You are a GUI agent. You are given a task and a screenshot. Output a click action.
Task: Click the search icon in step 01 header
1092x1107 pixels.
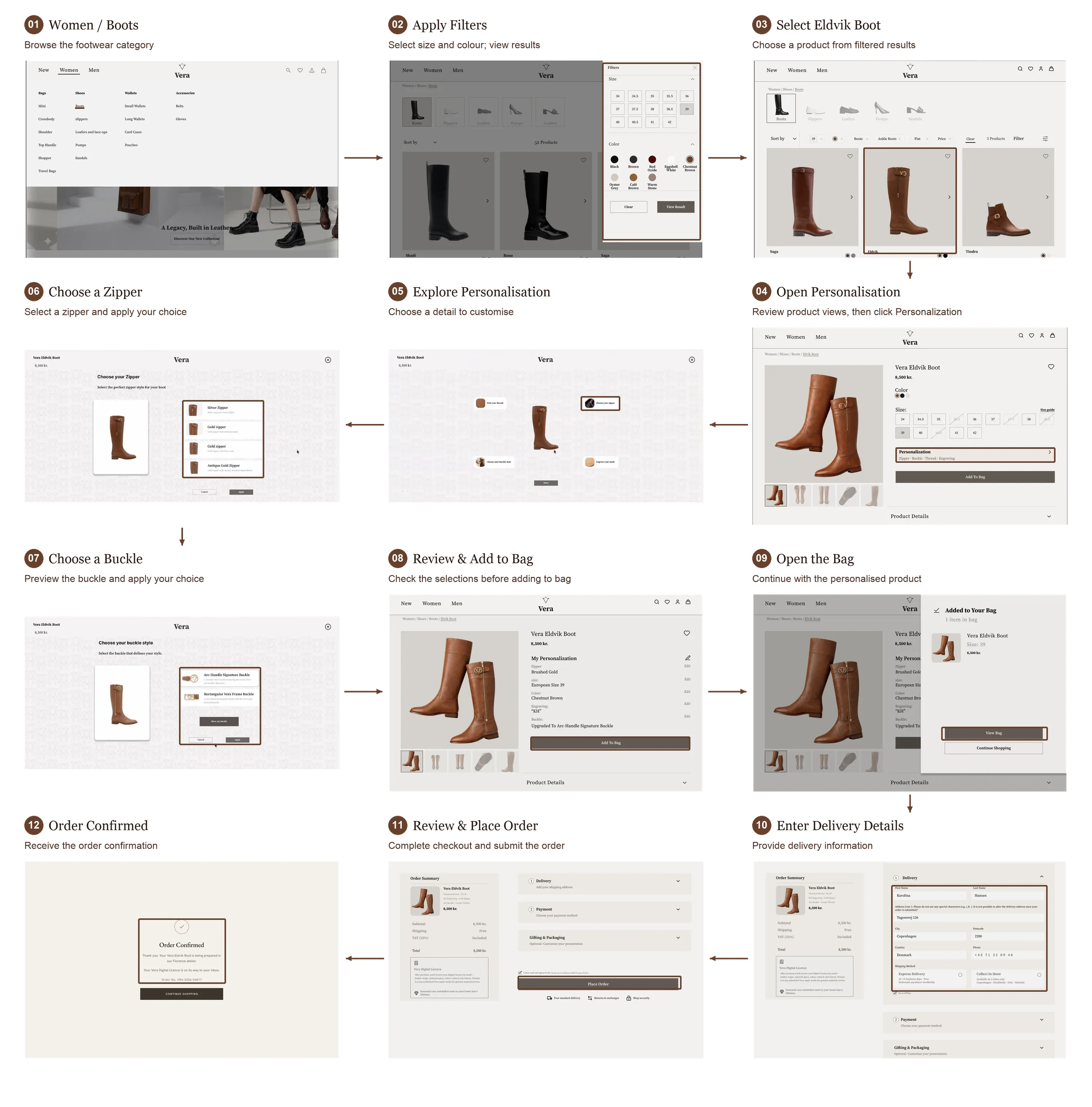click(x=288, y=70)
